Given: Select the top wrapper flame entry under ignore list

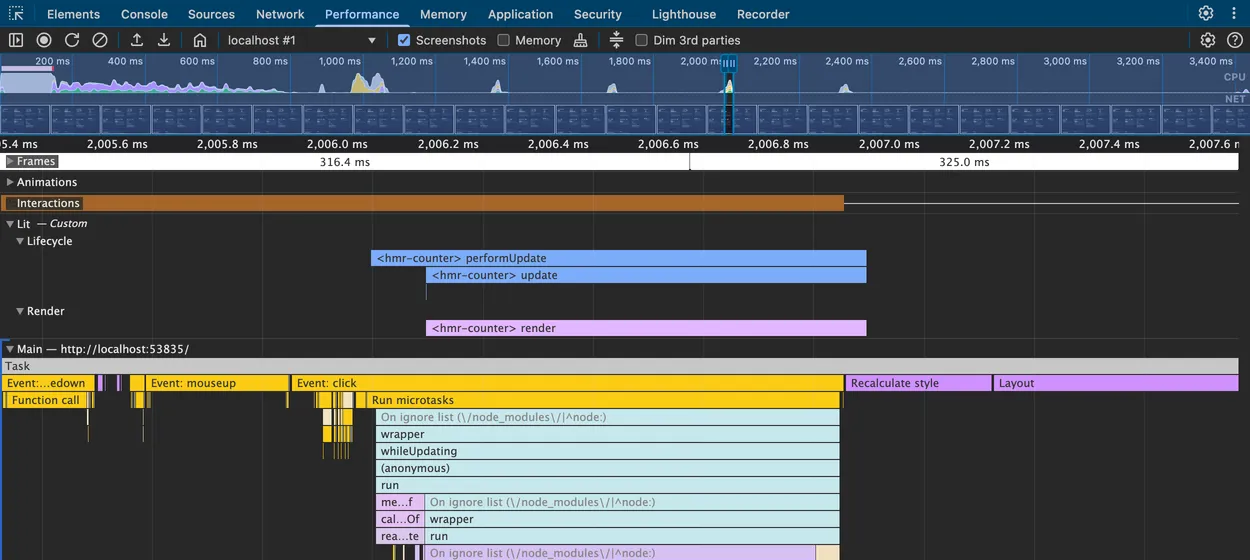Looking at the screenshot, I should [x=608, y=434].
